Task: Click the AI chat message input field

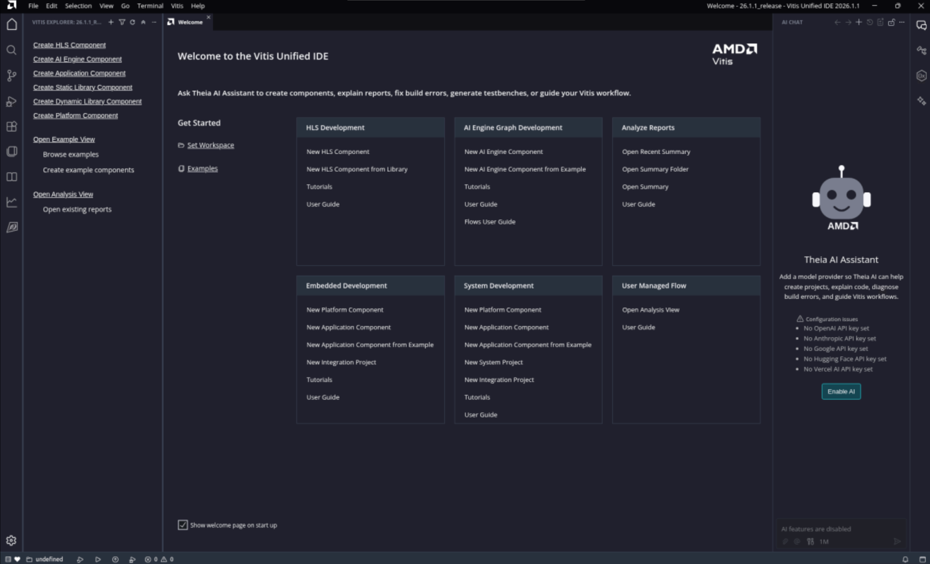Action: click(x=841, y=528)
